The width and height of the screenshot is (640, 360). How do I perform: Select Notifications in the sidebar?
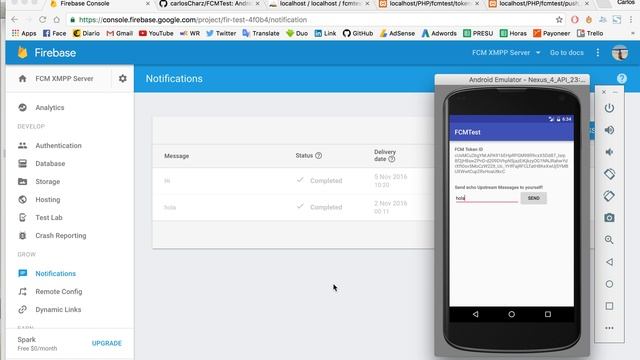tap(56, 273)
